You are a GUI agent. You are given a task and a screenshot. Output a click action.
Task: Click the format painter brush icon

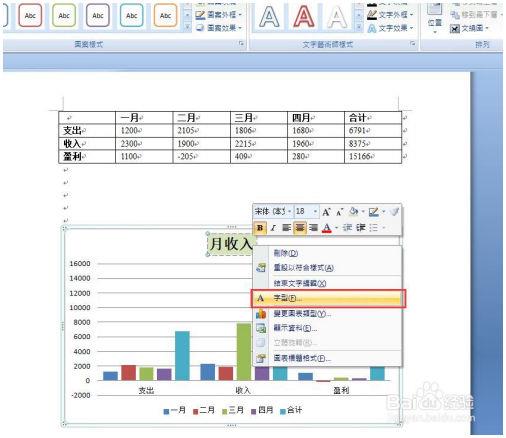pyautogui.click(x=395, y=212)
